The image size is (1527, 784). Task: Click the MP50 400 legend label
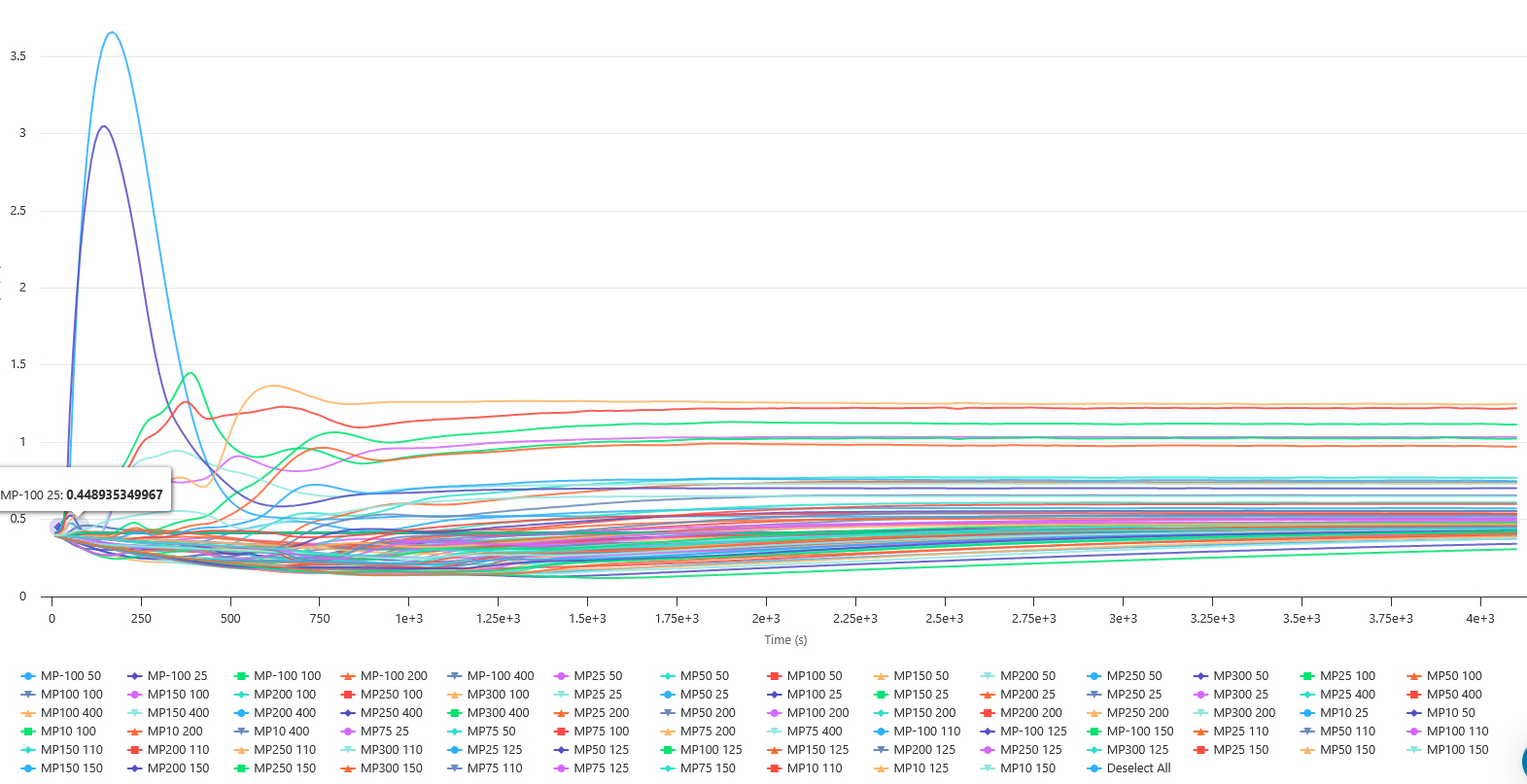pos(1453,695)
